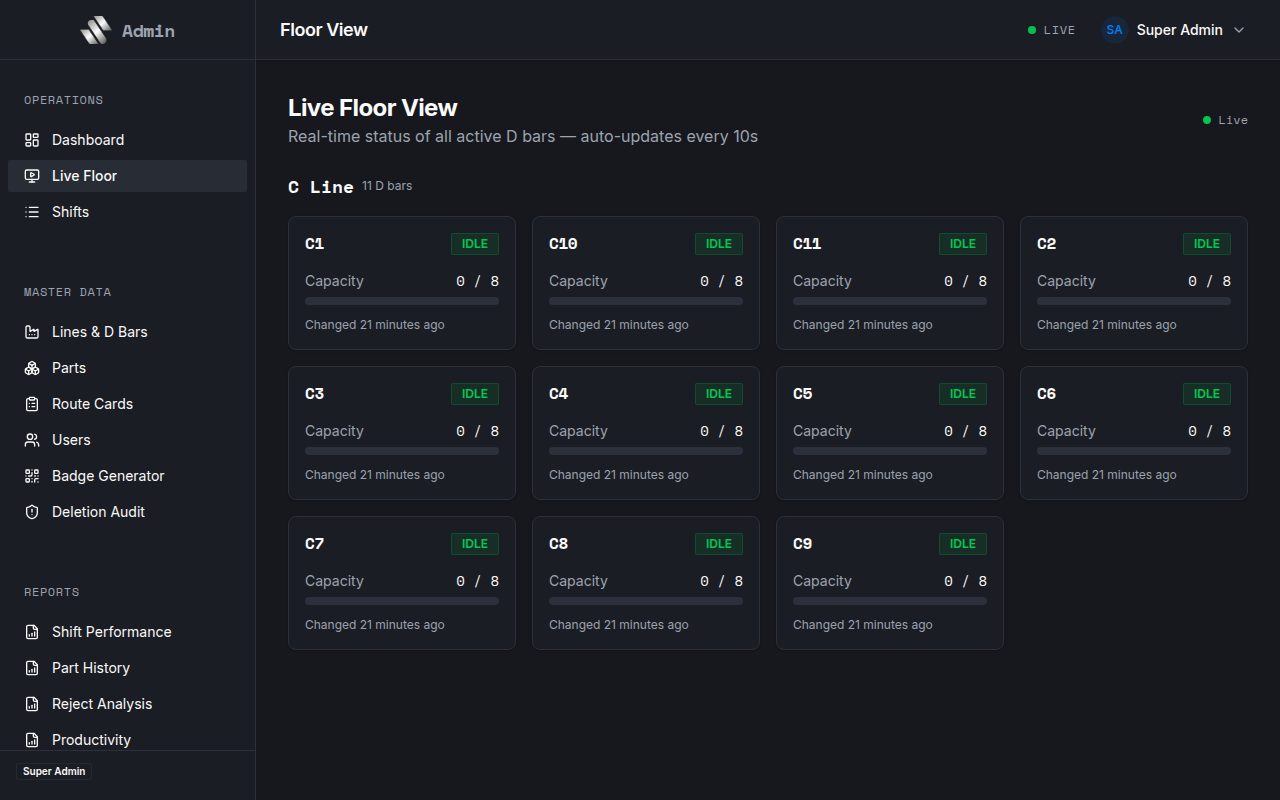Open the C10 D bar card

coord(646,283)
